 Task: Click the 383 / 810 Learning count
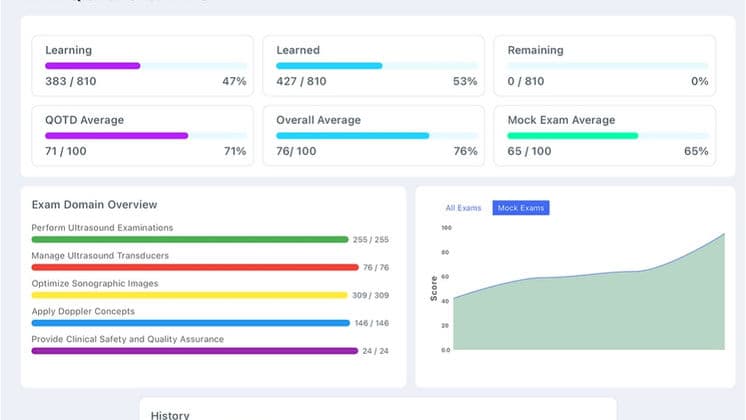click(69, 81)
